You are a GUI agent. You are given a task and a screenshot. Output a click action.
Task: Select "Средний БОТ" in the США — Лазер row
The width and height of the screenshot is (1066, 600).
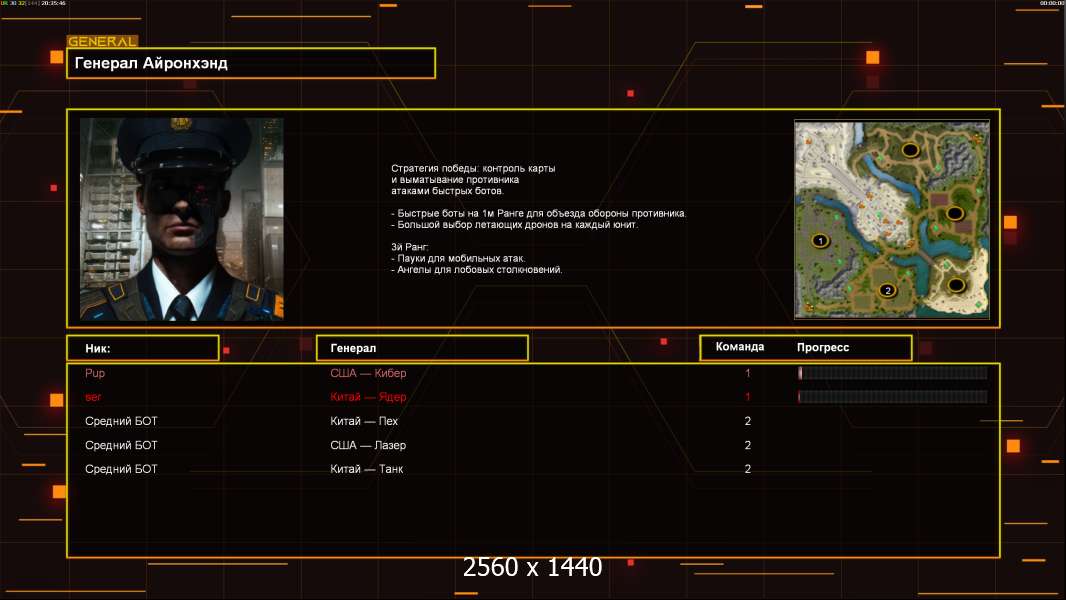(121, 445)
